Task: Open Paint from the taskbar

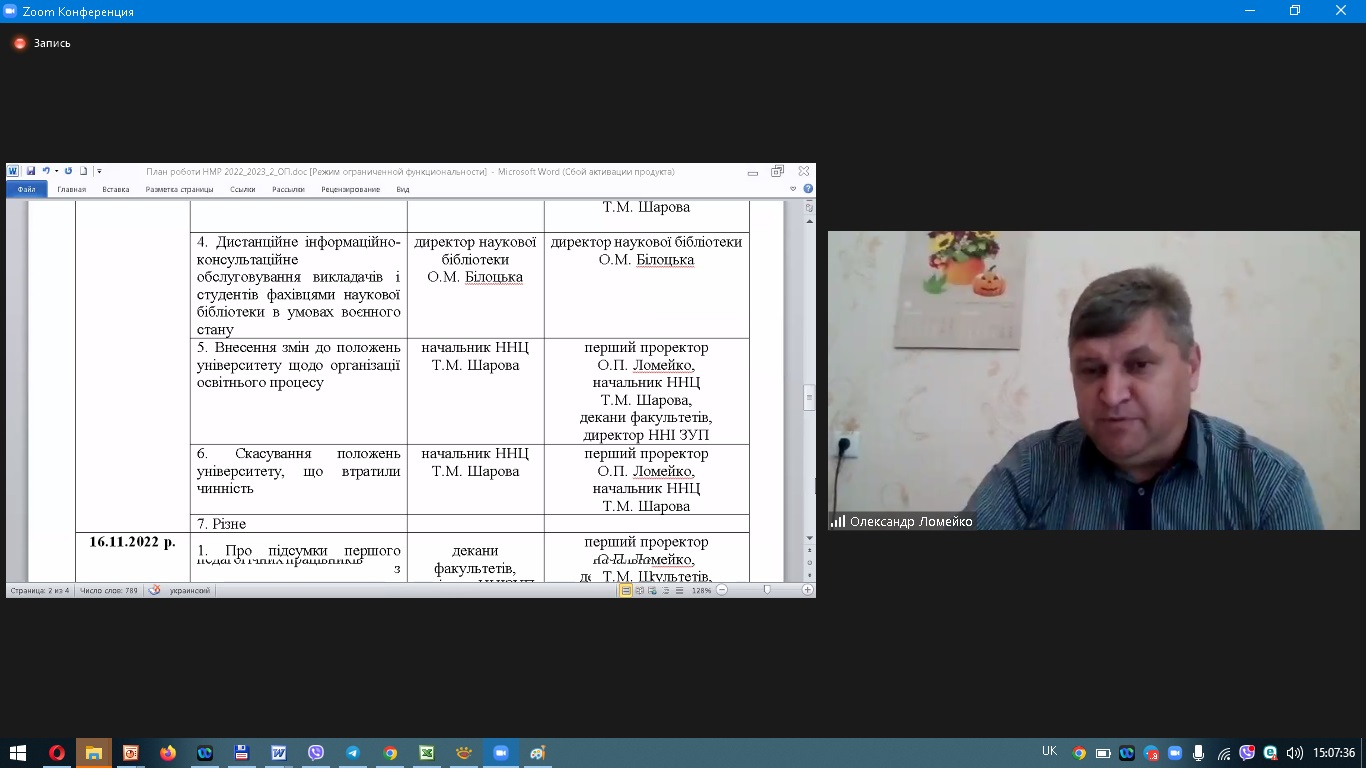Action: pyautogui.click(x=538, y=753)
